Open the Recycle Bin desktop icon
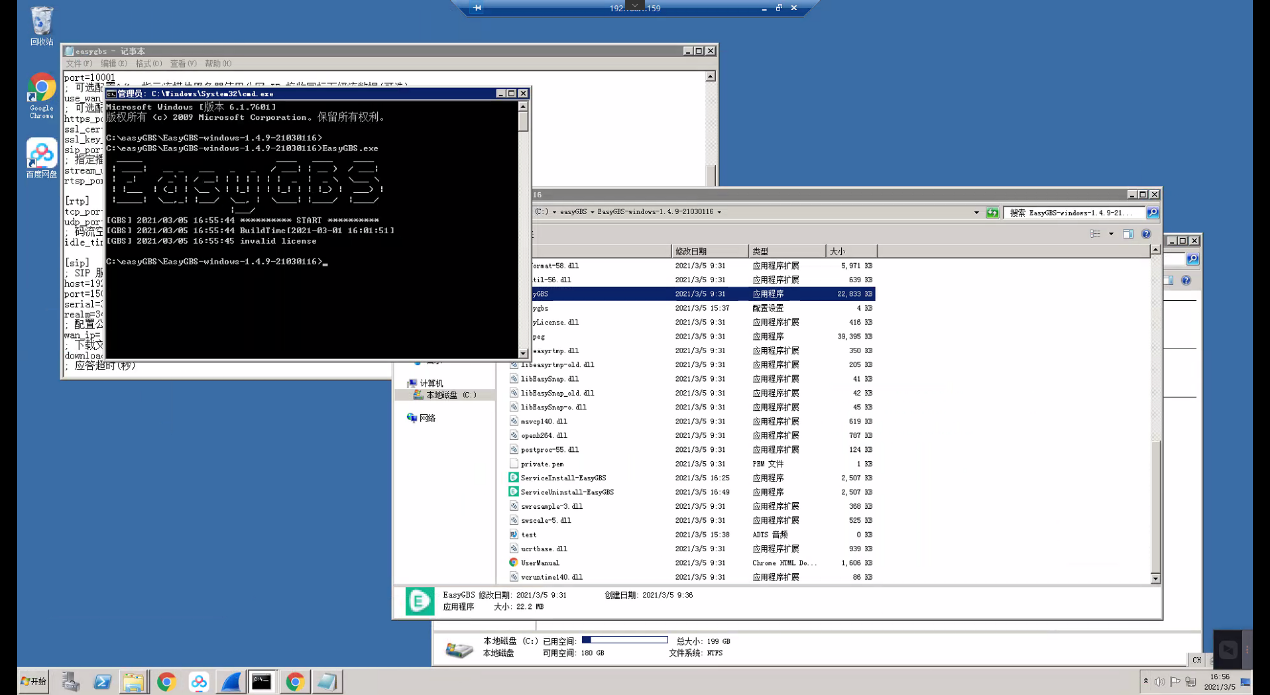 (42, 27)
